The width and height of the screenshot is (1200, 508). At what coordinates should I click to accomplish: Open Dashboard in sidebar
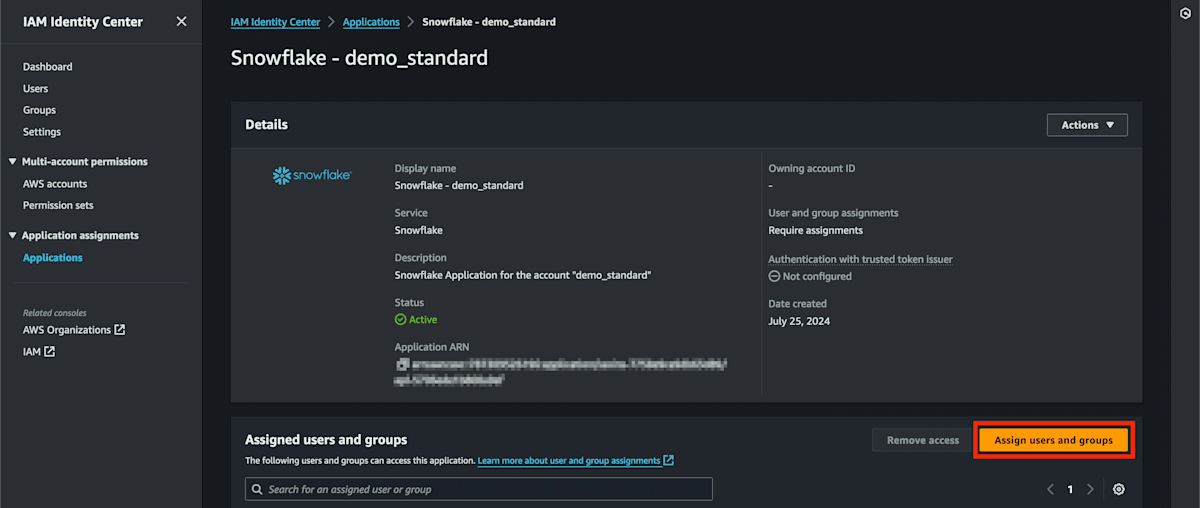pos(47,67)
